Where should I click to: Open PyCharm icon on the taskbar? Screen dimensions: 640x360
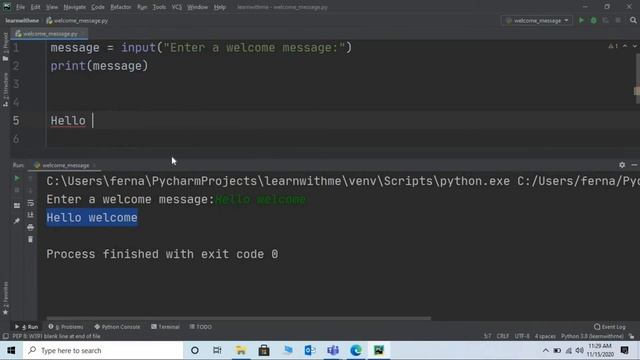click(x=379, y=350)
